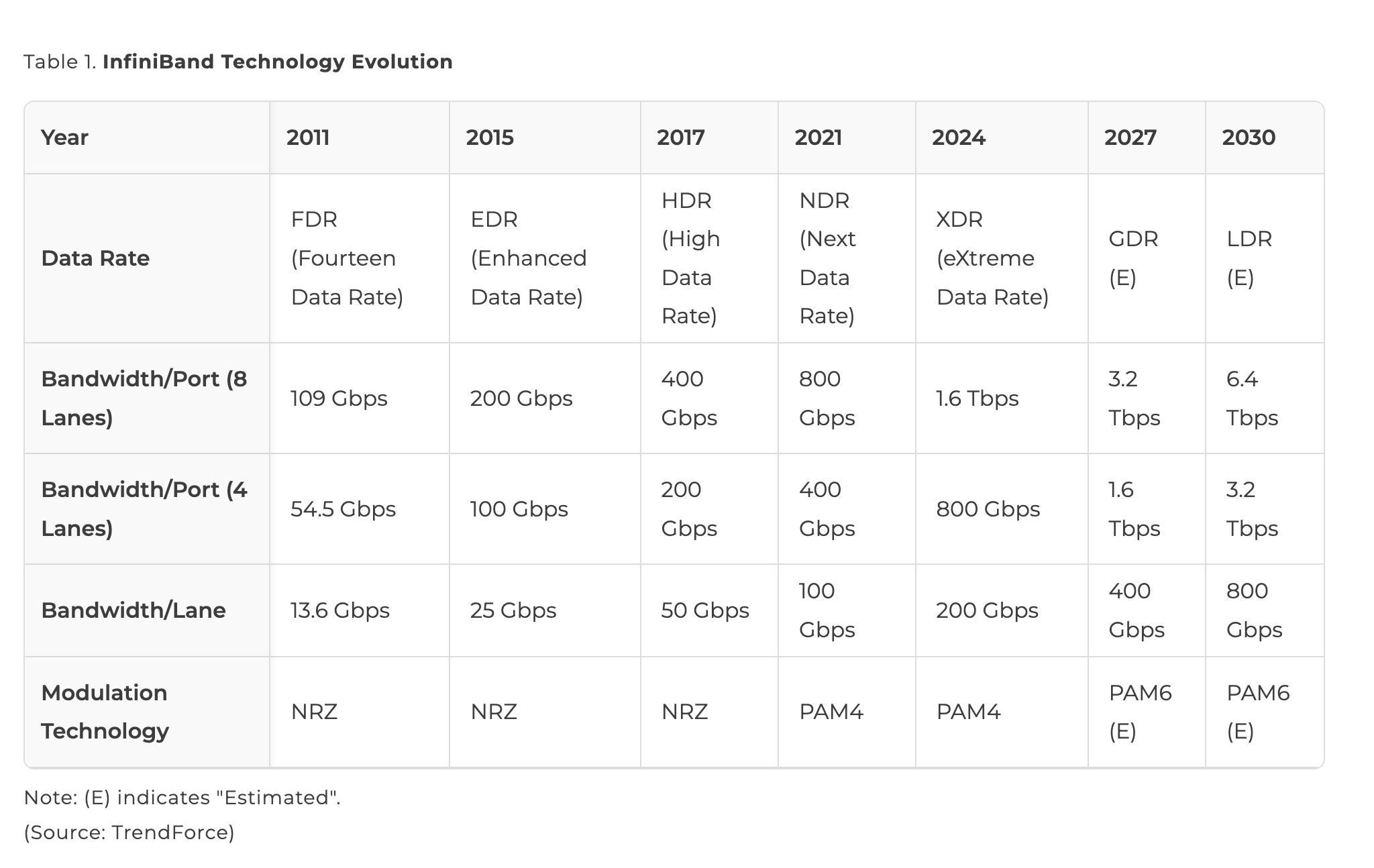Click the '54.5 Gbps' cell
The height and width of the screenshot is (868, 1374).
pos(343,509)
